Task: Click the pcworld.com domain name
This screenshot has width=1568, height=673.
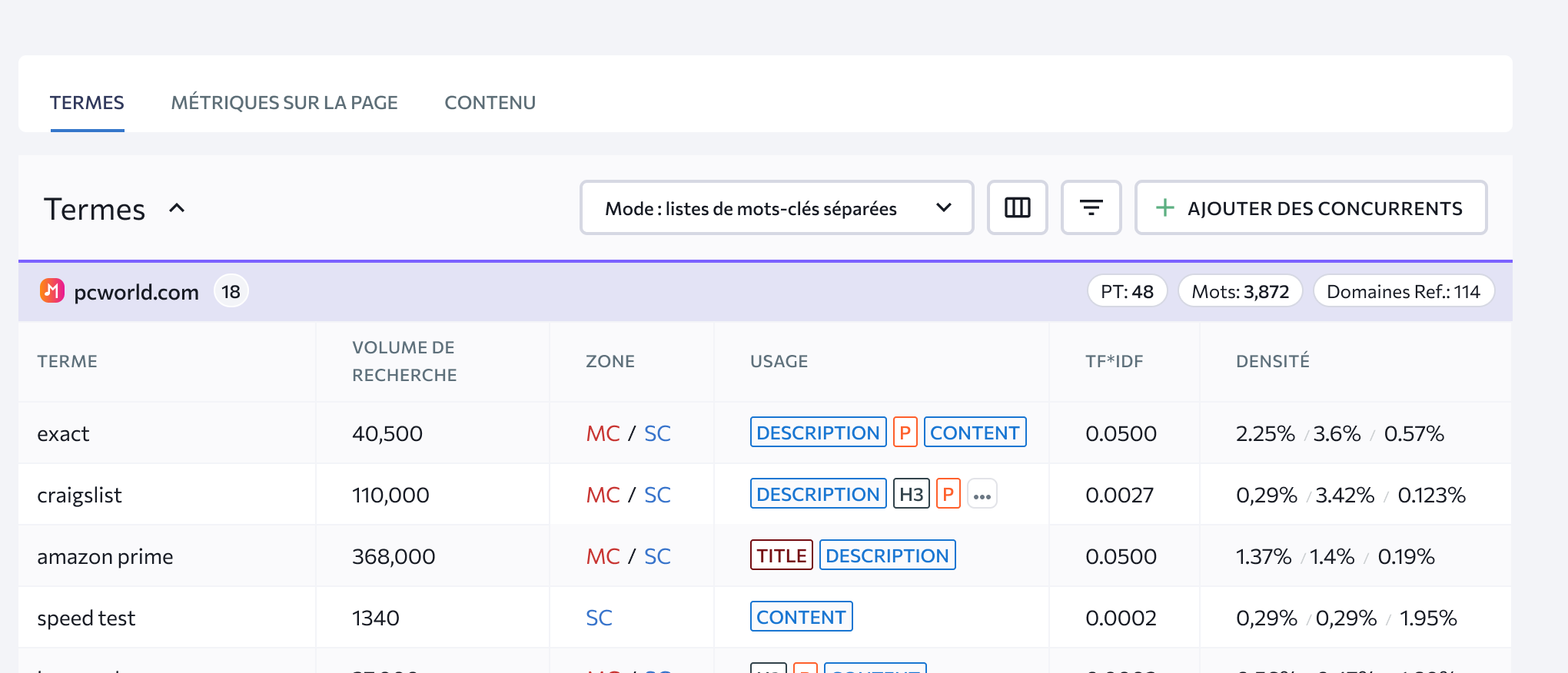Action: (136, 292)
